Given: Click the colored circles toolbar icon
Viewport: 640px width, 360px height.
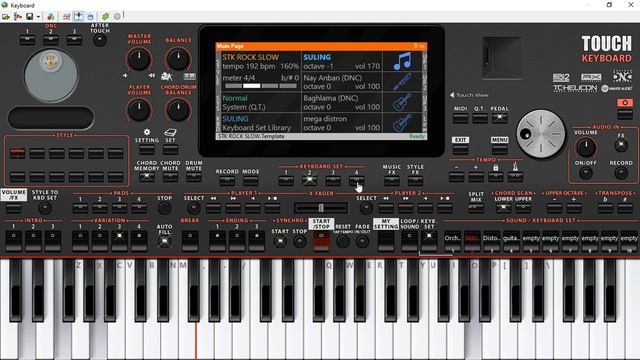Looking at the screenshot, I should click(51, 17).
